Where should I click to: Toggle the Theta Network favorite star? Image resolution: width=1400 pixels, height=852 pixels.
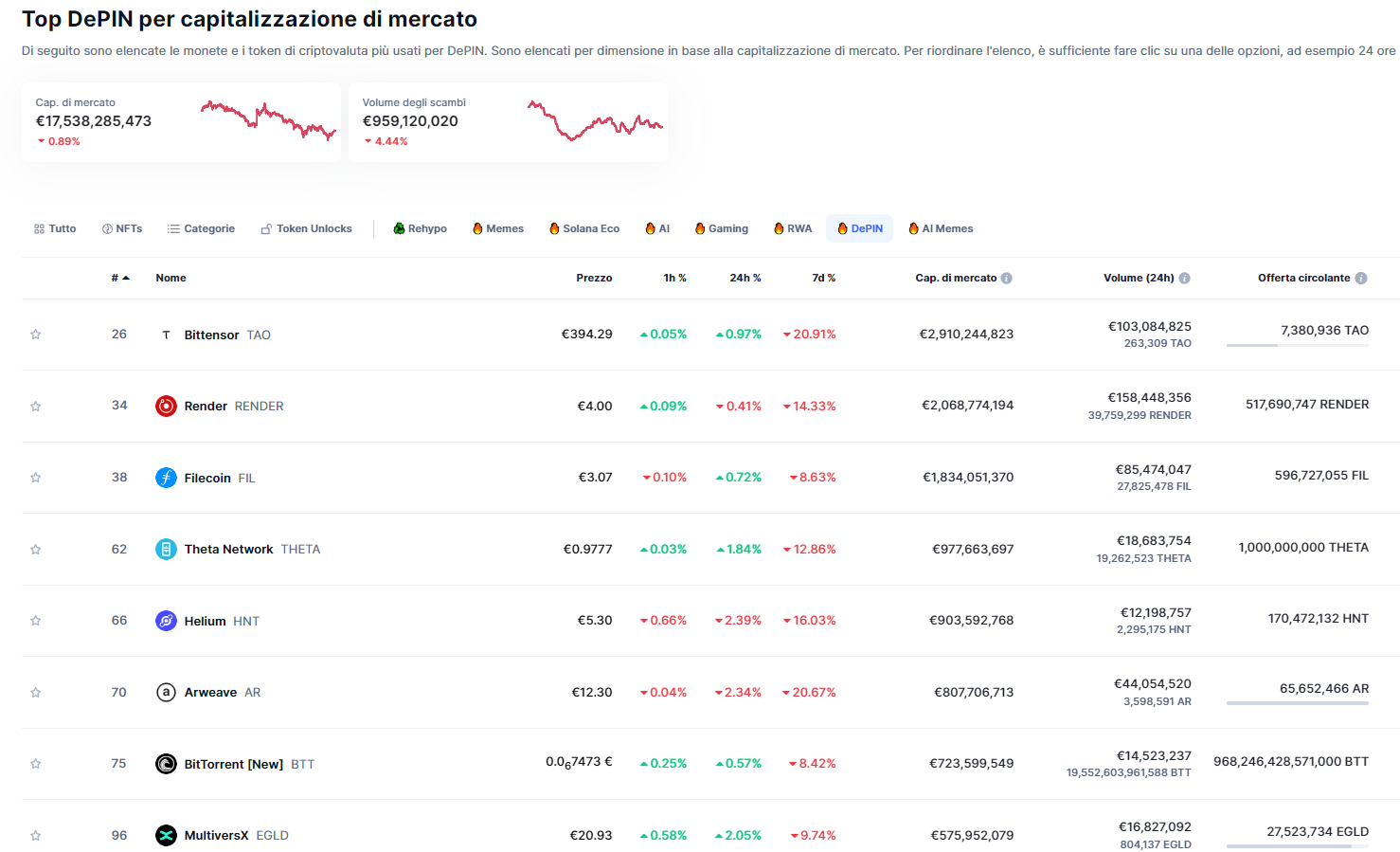pos(35,550)
